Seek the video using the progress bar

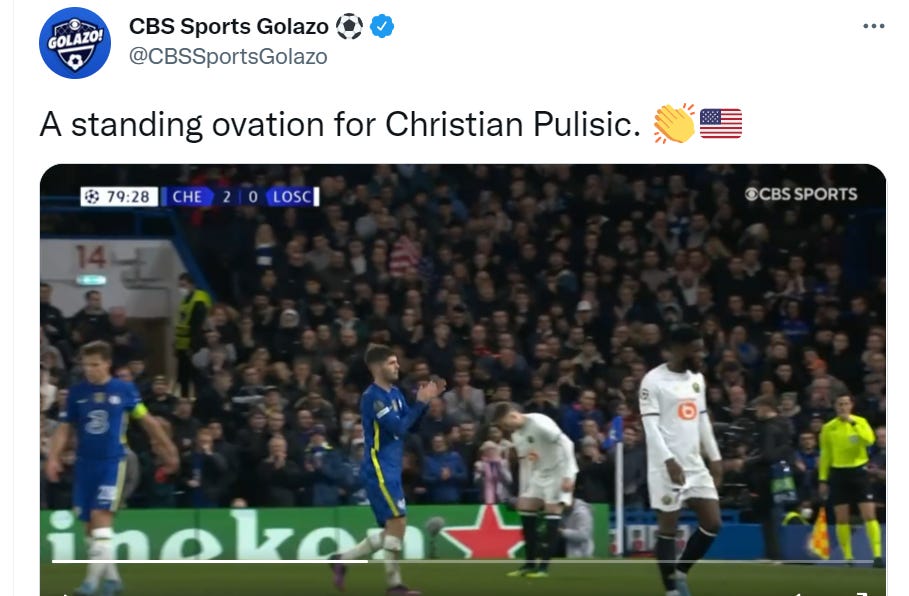tap(463, 561)
